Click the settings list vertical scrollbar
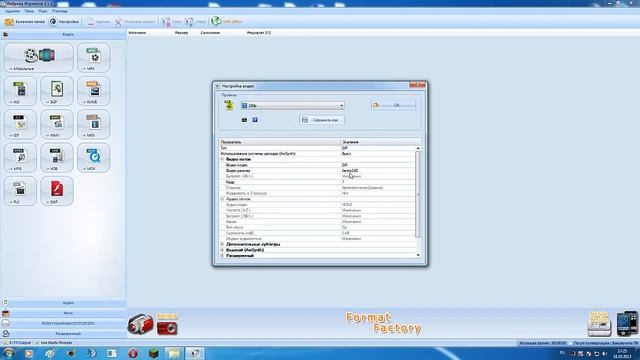640x360 pixels. coord(418,194)
